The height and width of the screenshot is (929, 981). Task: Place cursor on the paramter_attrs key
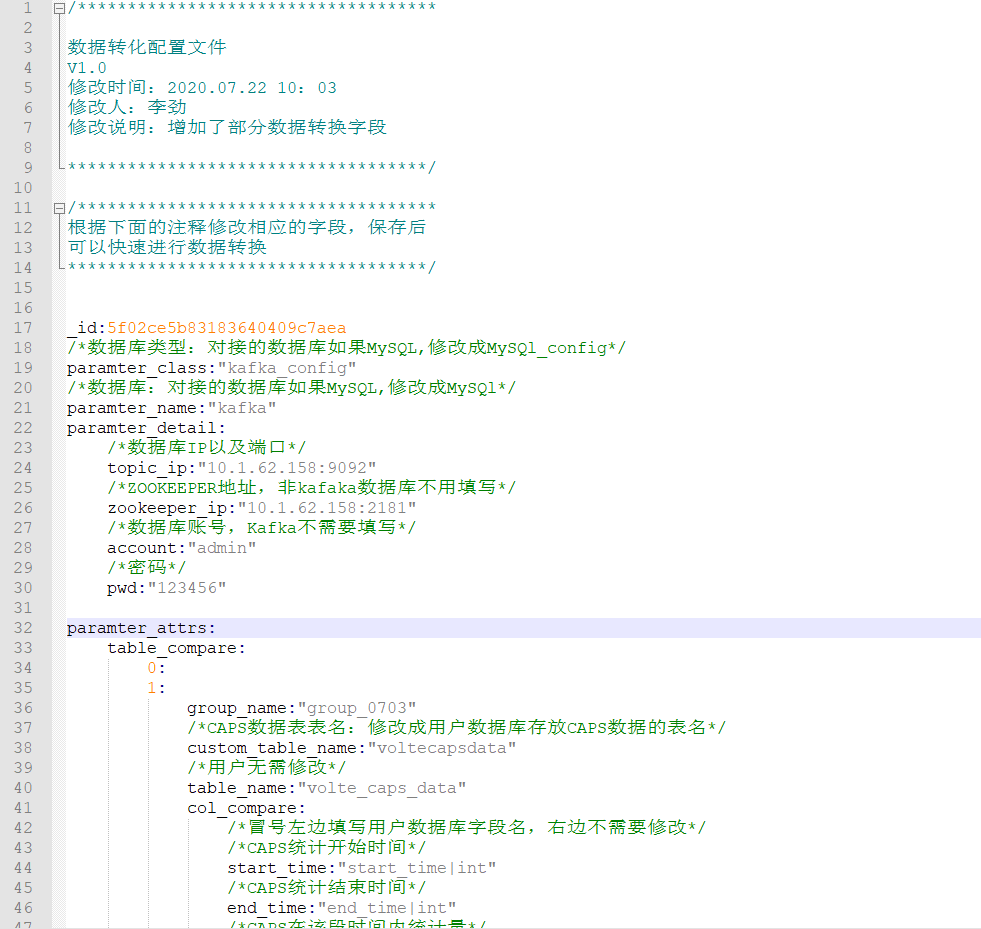tap(138, 628)
